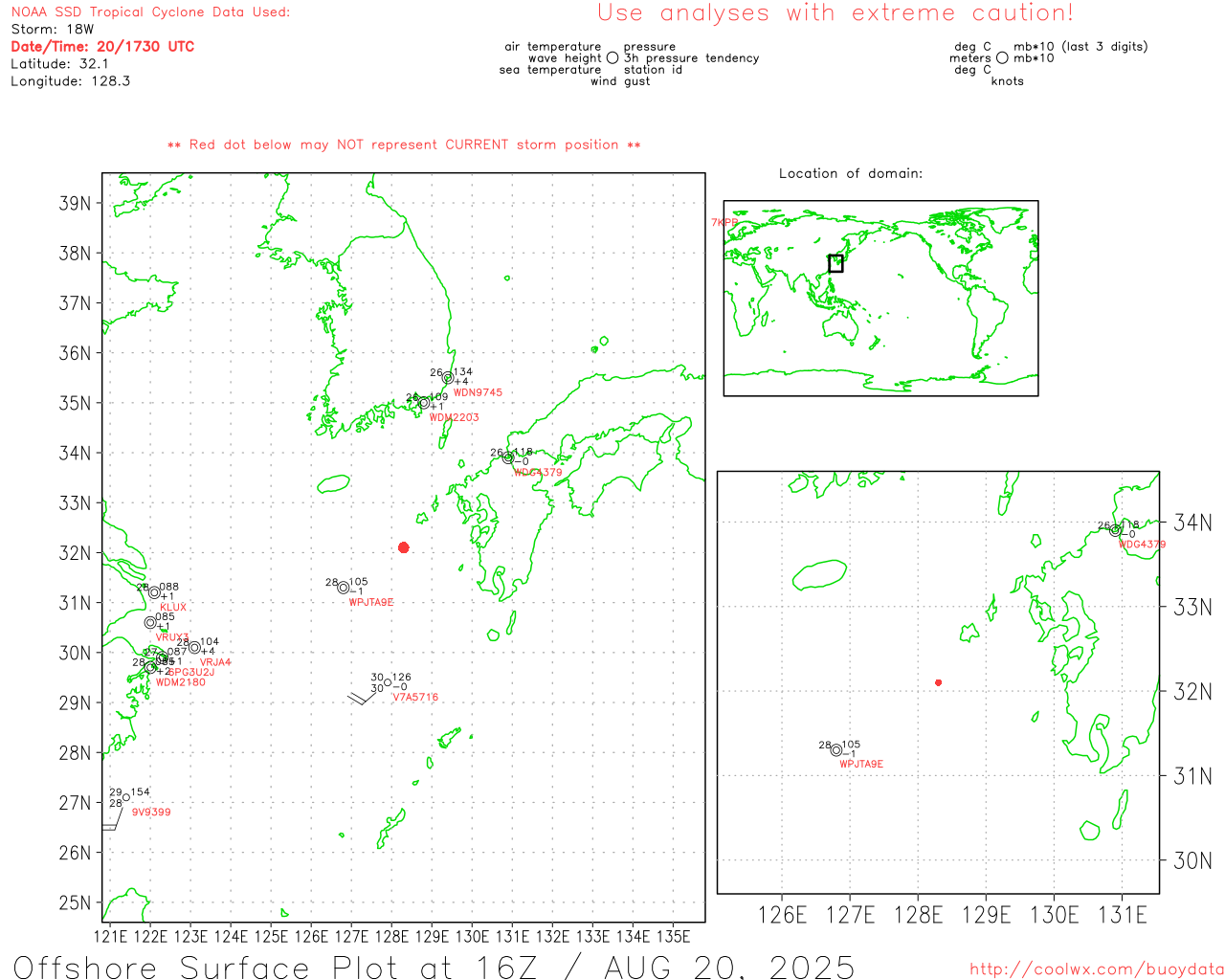1225x980 pixels.
Task: Click the 'Storm: 18W' text
Action: click(x=53, y=30)
